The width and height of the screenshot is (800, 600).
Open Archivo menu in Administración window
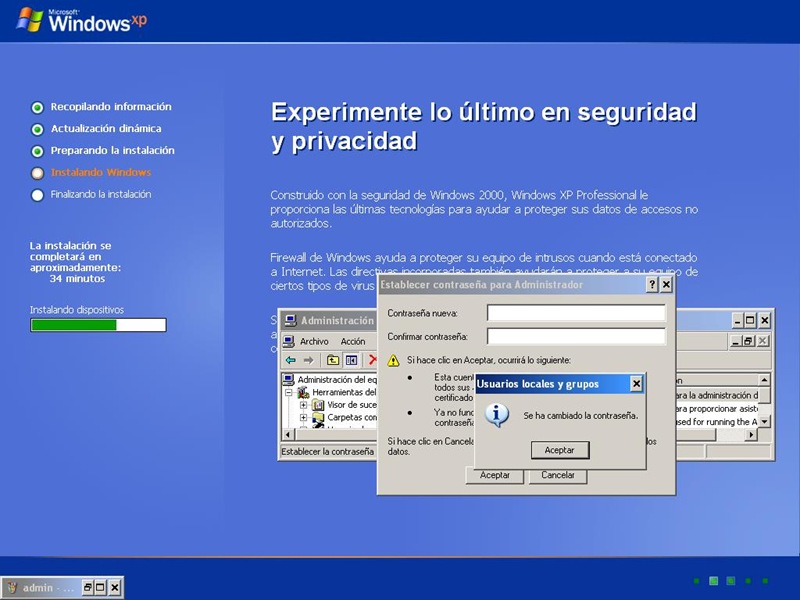click(x=314, y=341)
